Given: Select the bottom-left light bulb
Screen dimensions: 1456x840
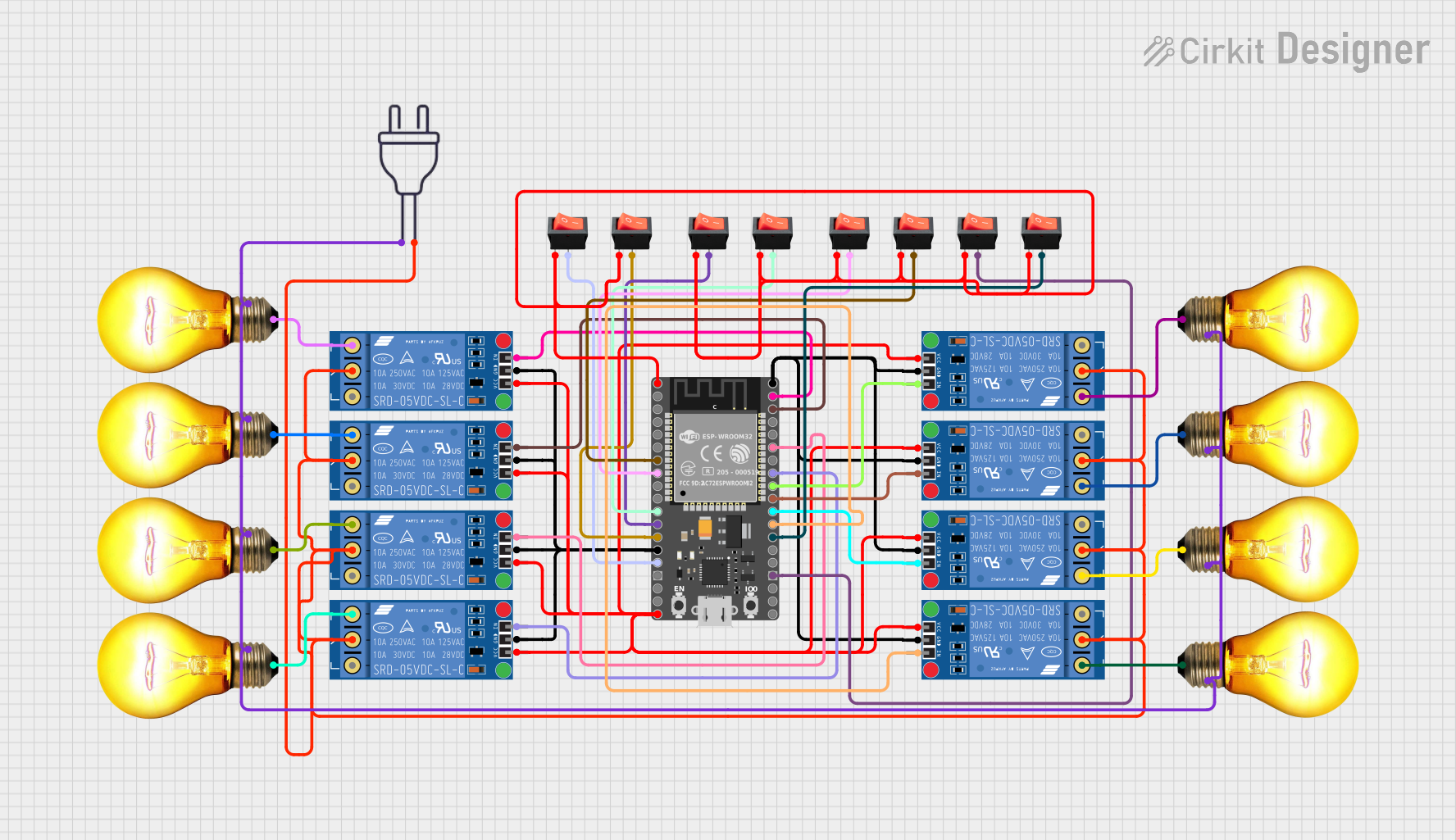Looking at the screenshot, I should pyautogui.click(x=188, y=665).
